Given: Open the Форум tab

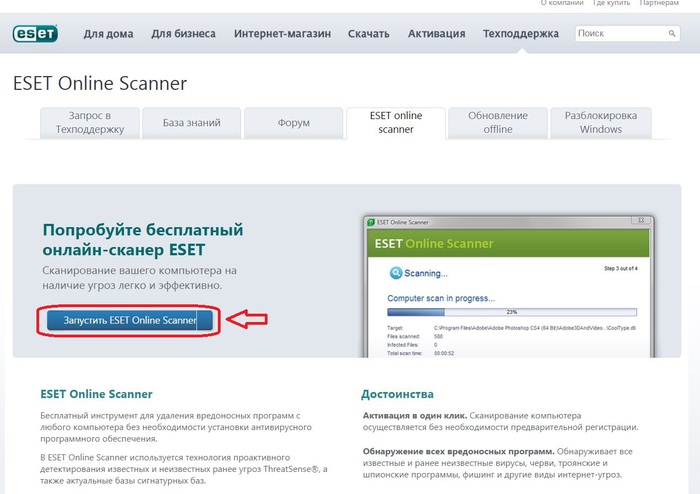Looking at the screenshot, I should [x=294, y=123].
